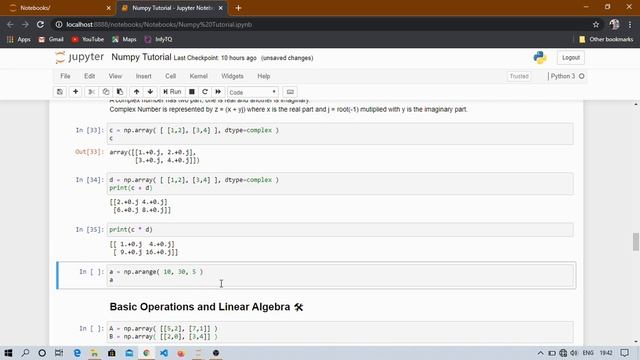
Task: Open the Help menu
Action: click(264, 76)
